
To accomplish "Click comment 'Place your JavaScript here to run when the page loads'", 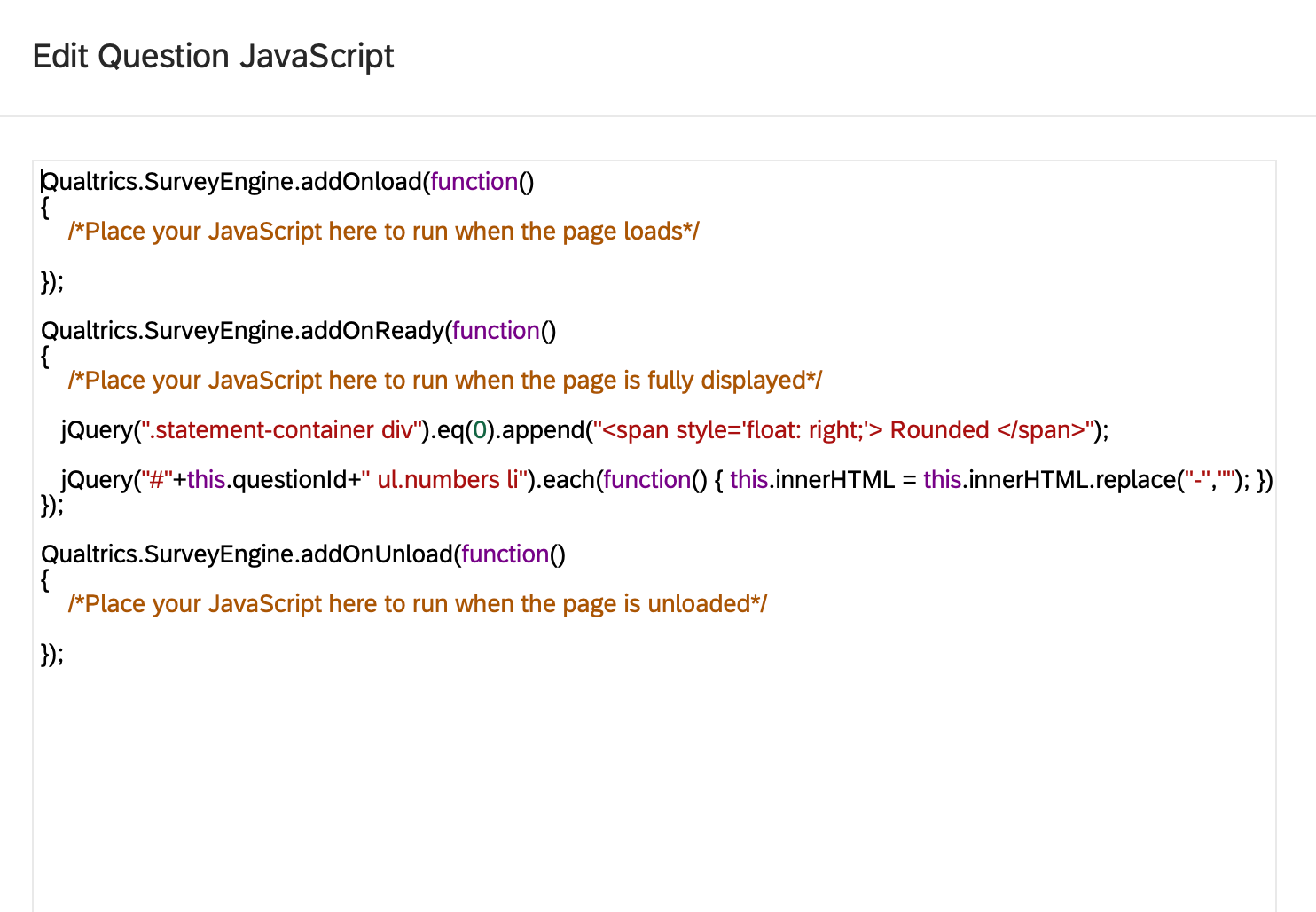I will pos(384,232).
